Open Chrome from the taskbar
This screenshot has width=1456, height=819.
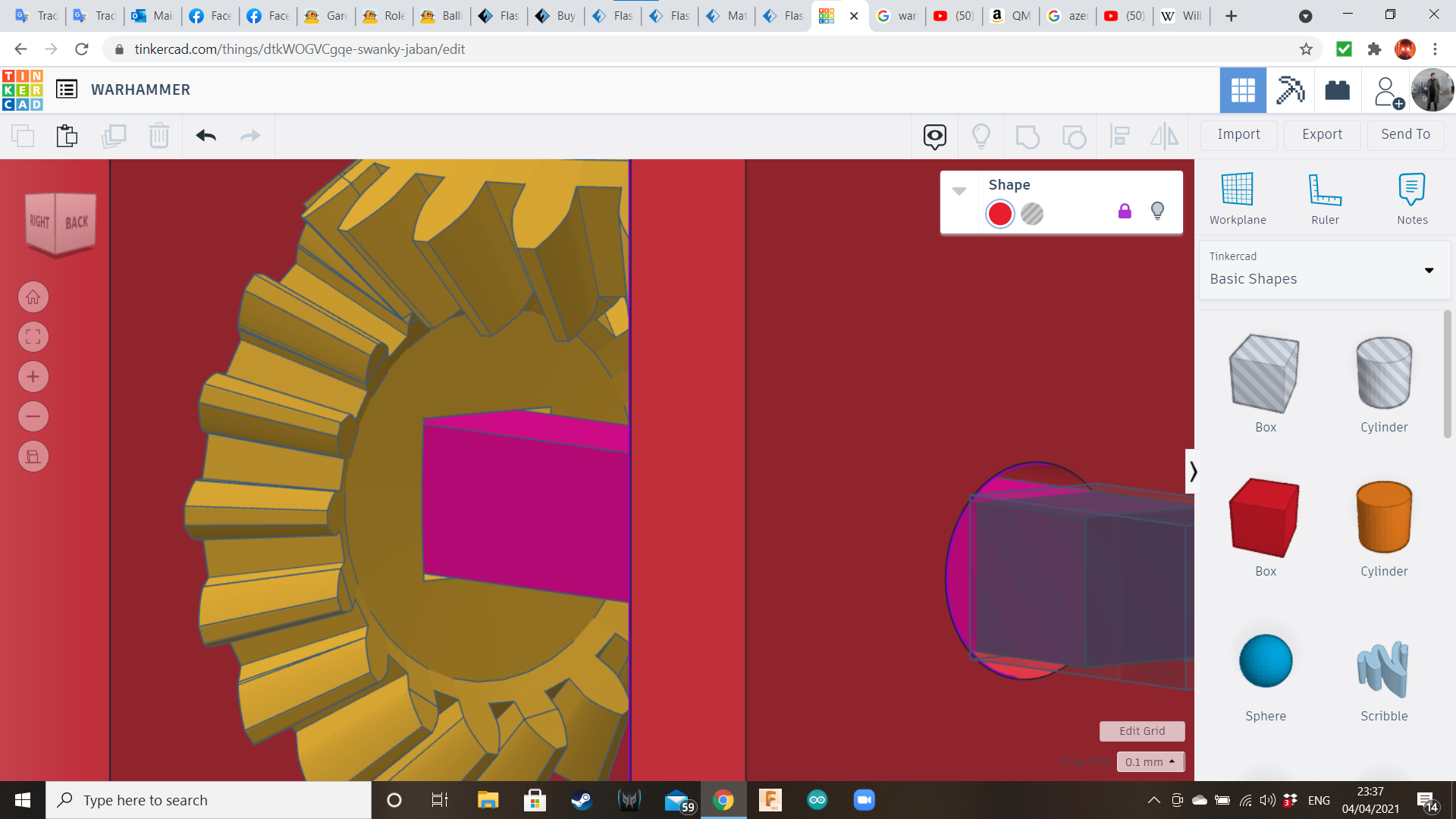pos(722,799)
